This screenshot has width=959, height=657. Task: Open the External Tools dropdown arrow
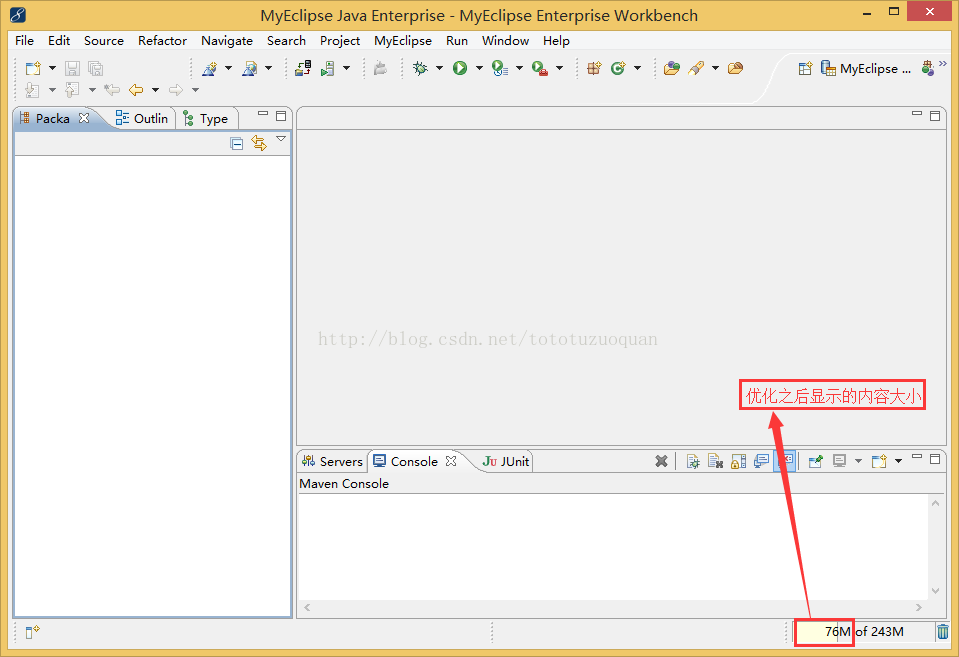pos(560,68)
